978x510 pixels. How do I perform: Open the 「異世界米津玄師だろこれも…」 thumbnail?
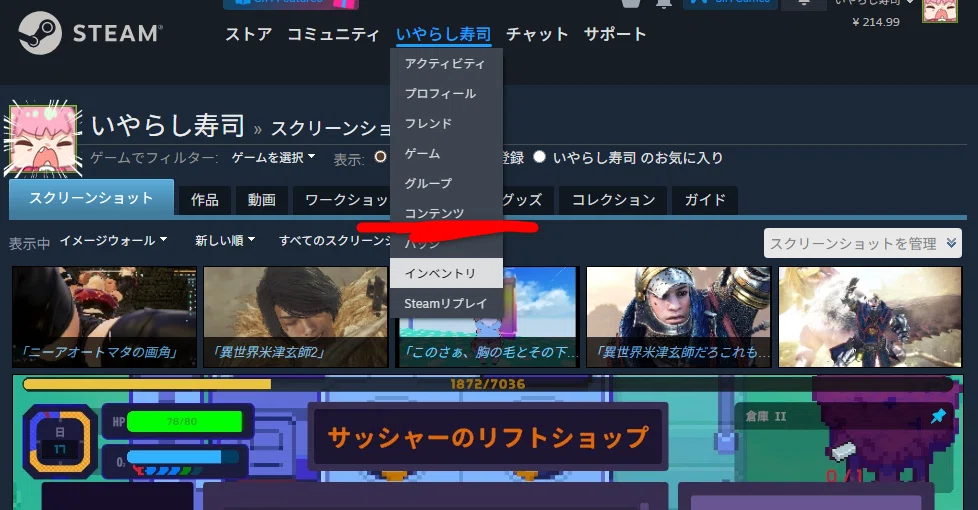(679, 317)
